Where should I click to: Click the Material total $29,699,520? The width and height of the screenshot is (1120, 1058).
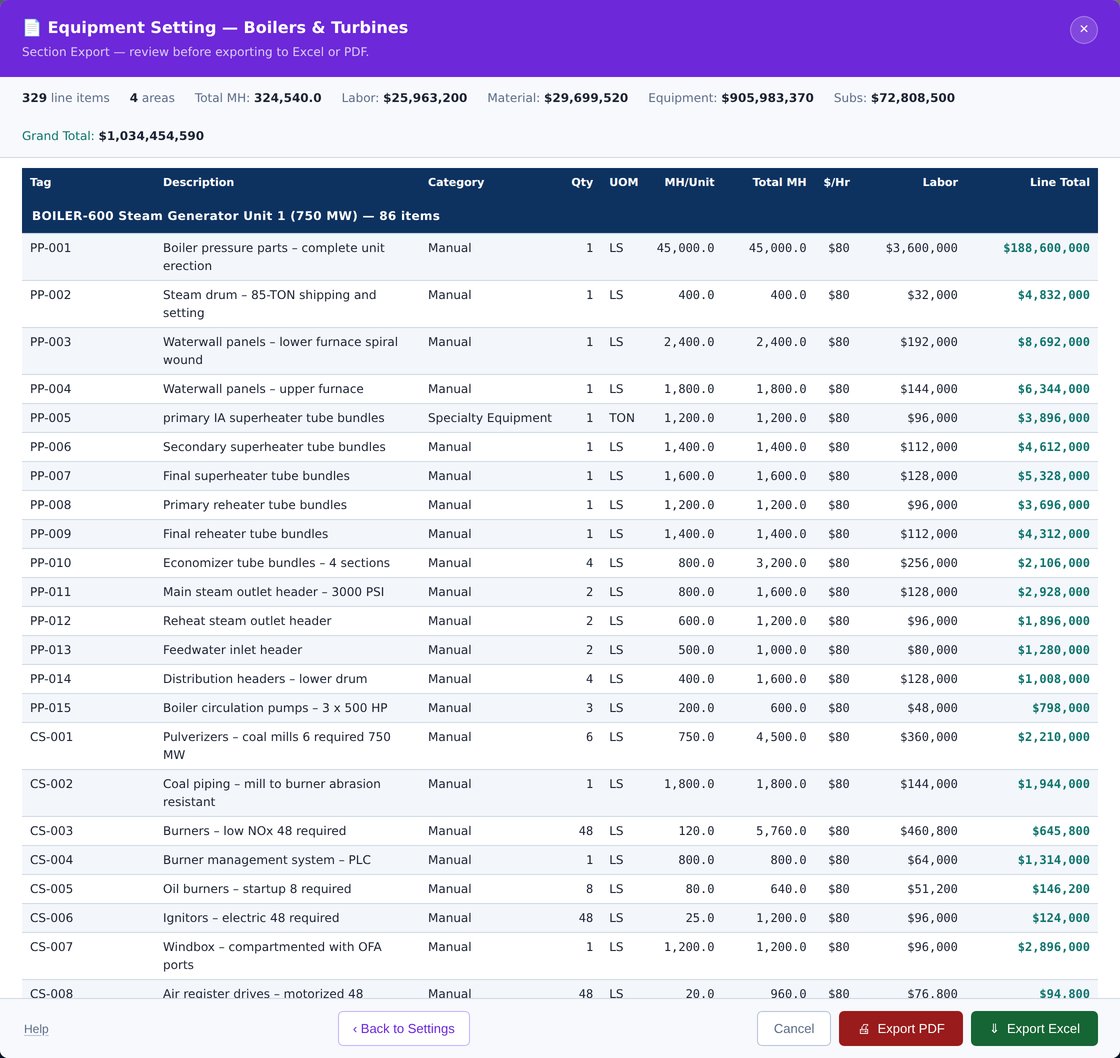[586, 98]
